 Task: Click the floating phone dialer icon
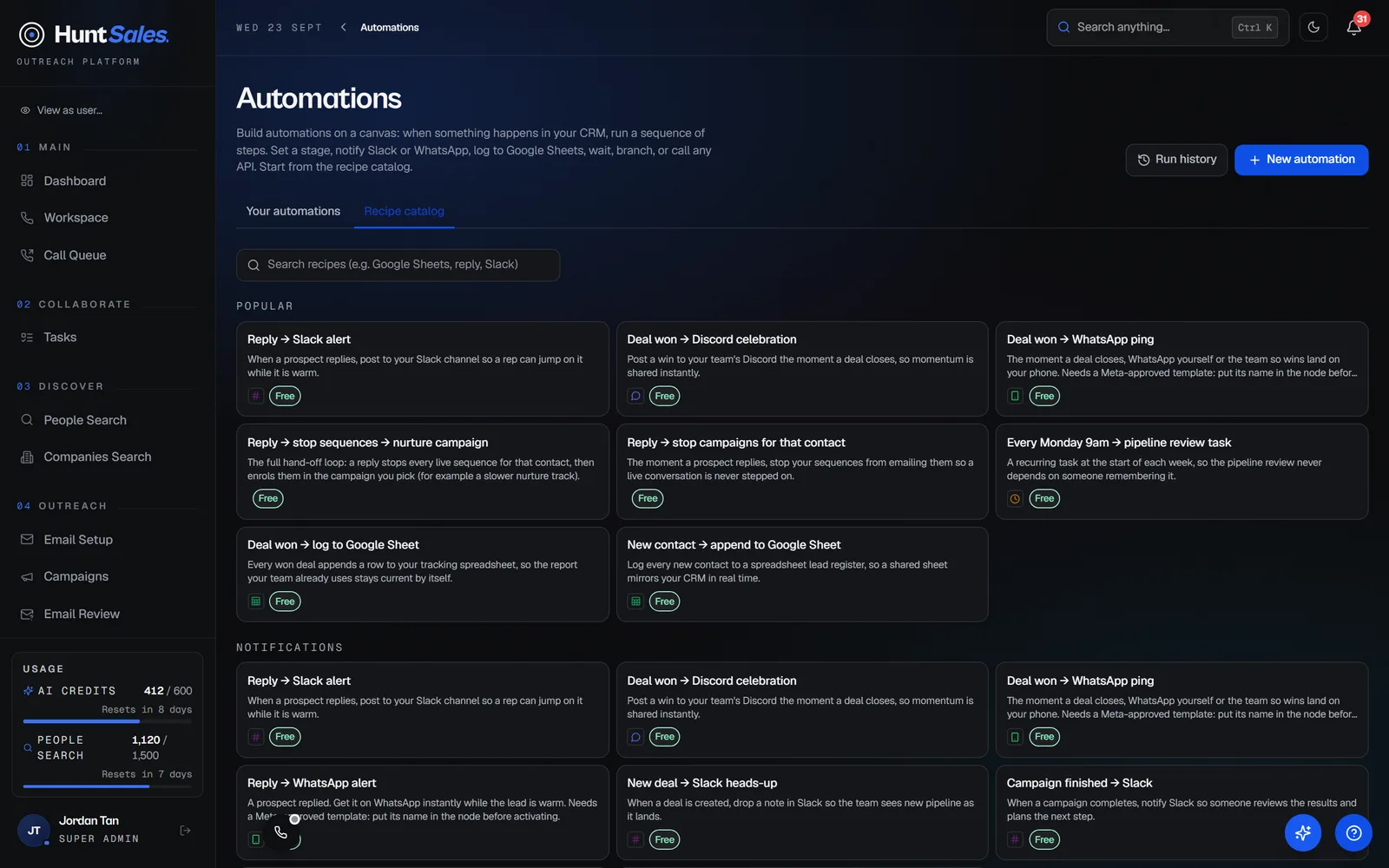(281, 832)
